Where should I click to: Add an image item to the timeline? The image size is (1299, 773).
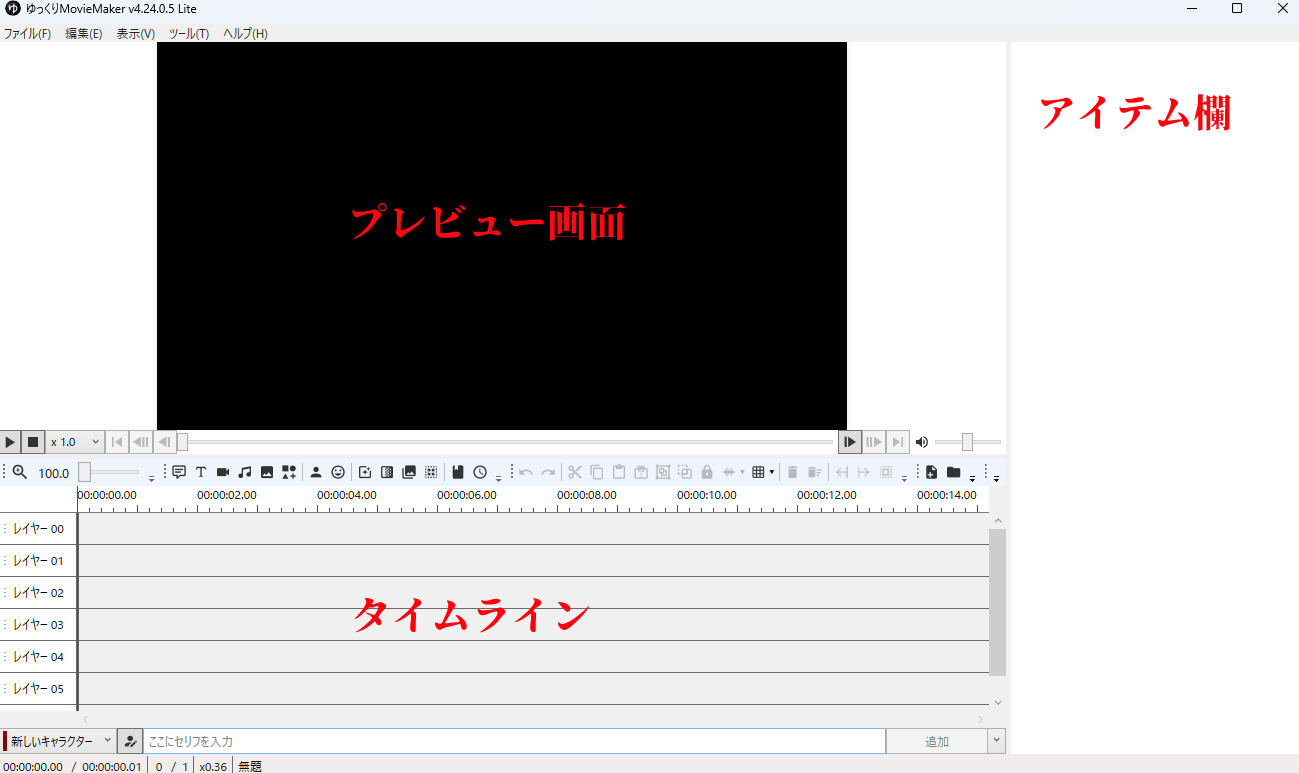266,471
